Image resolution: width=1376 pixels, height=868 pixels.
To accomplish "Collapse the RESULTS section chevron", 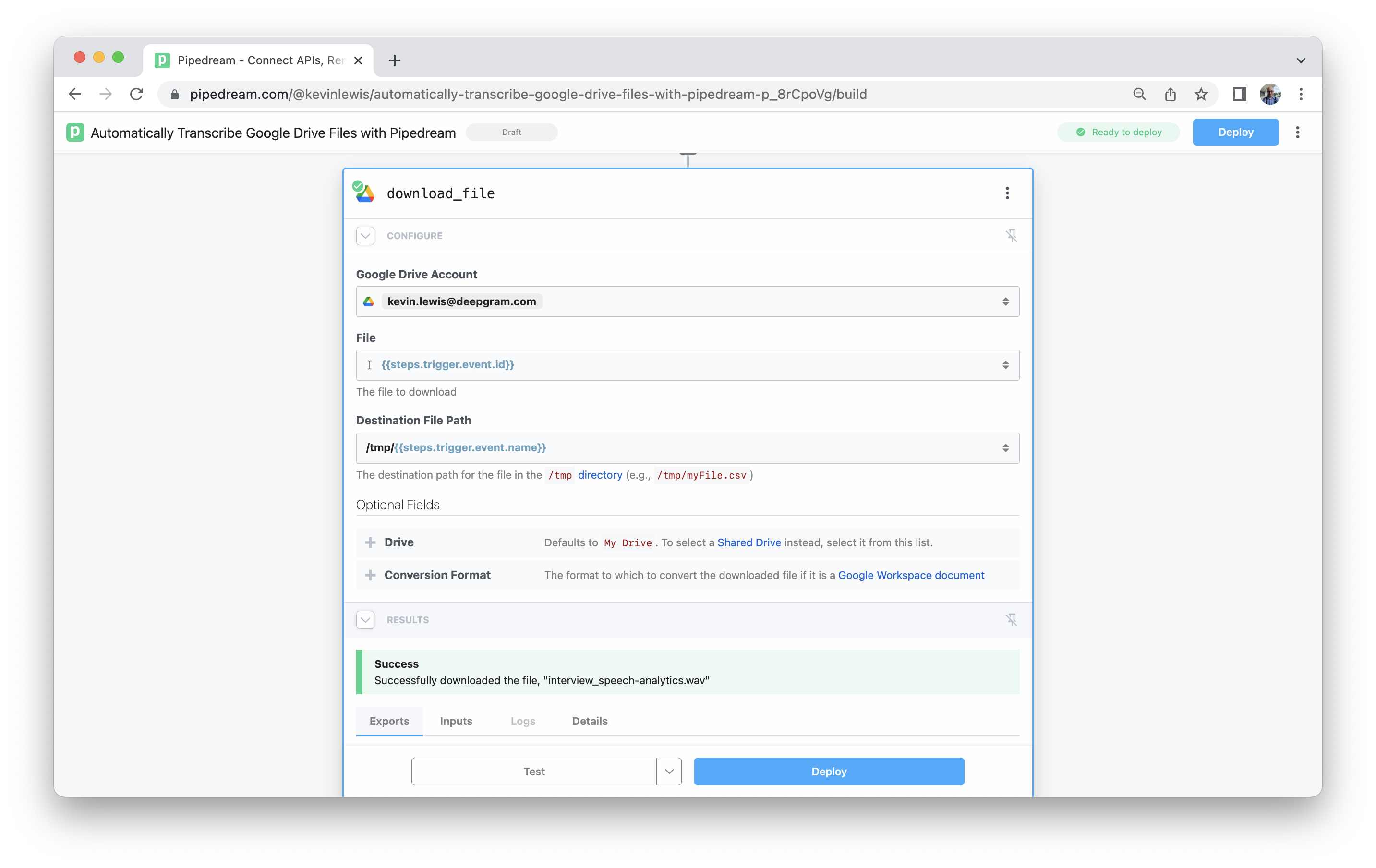I will (366, 620).
